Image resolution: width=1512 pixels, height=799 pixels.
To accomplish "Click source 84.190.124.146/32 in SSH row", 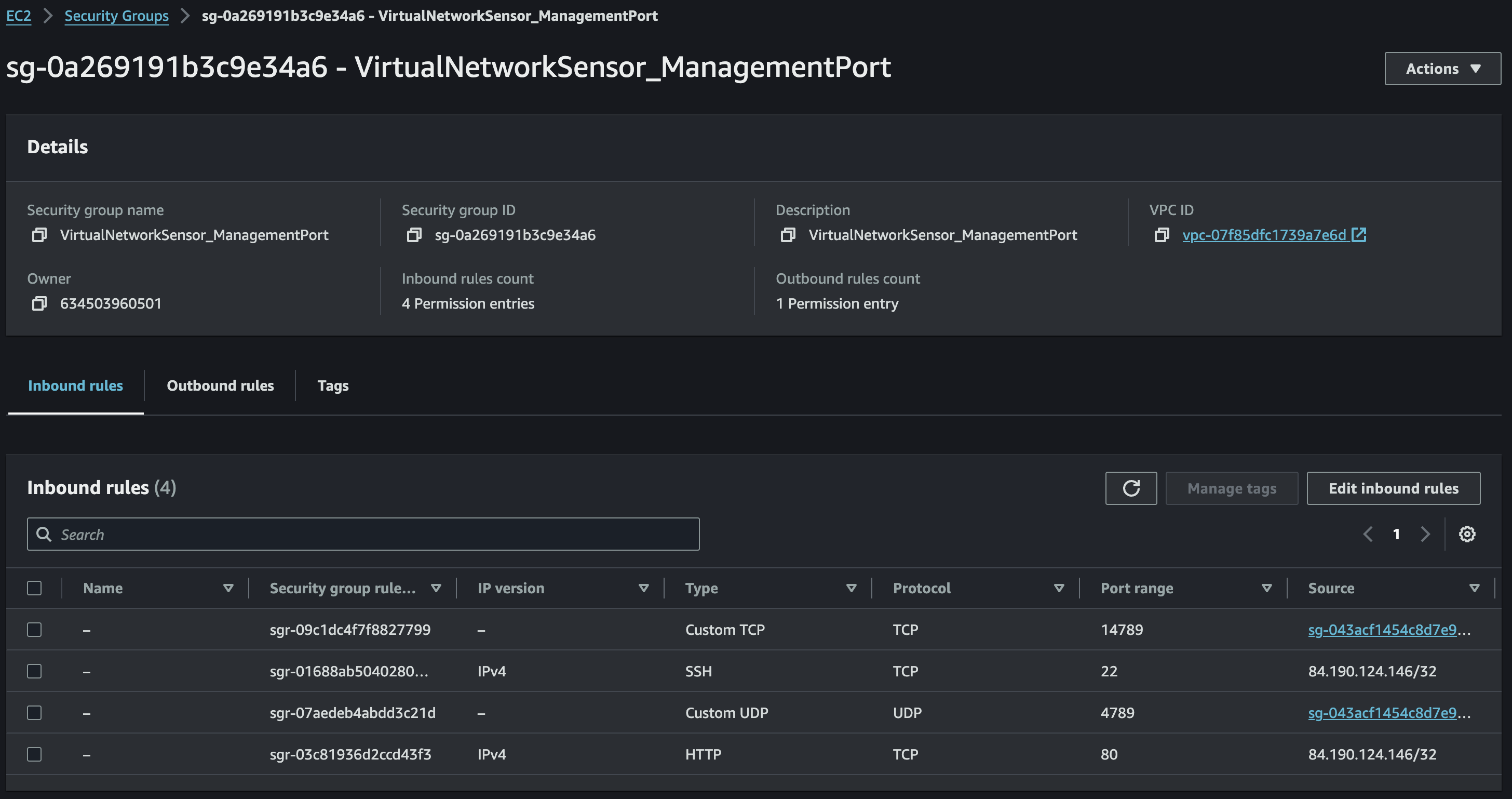I will pos(1372,671).
